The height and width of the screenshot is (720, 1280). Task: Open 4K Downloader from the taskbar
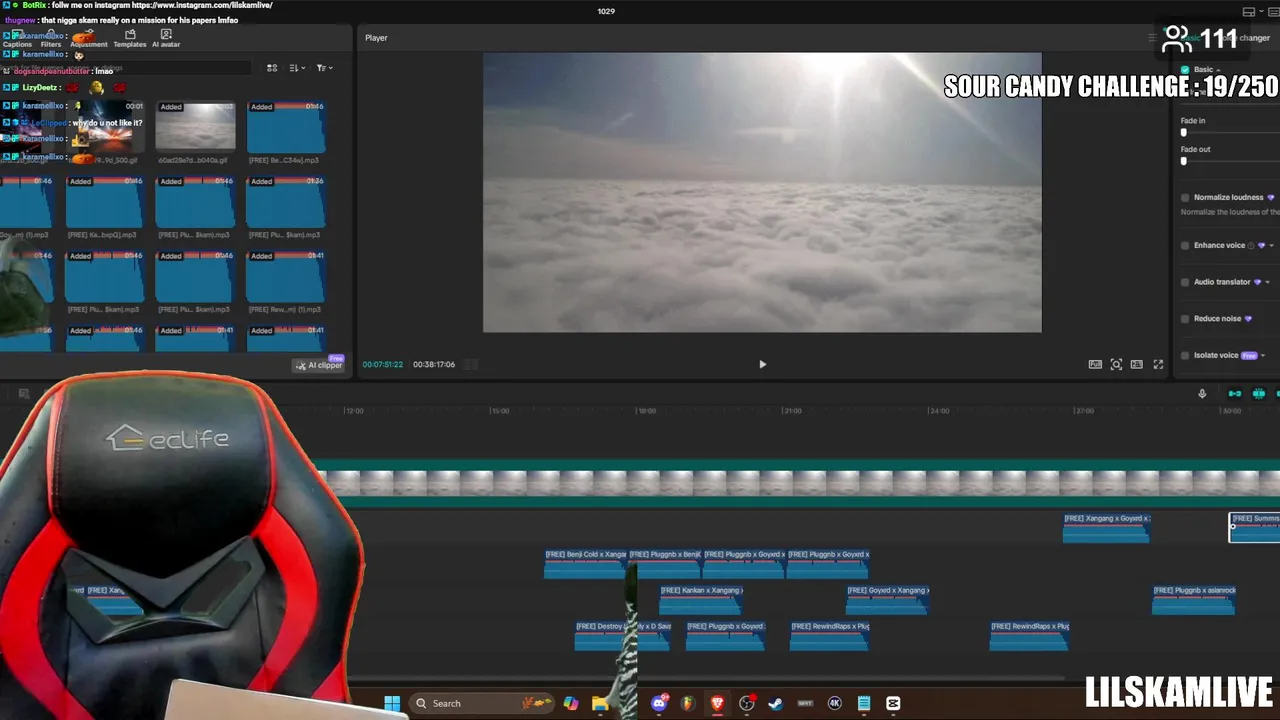pyautogui.click(x=834, y=703)
